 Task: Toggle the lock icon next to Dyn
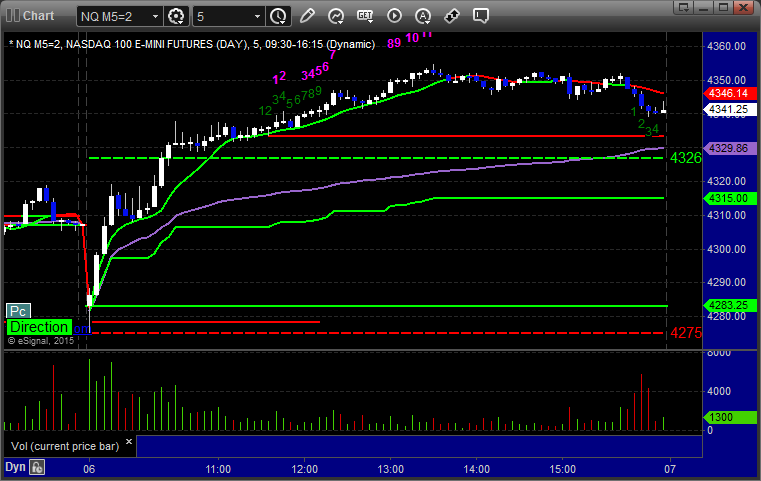(37, 467)
